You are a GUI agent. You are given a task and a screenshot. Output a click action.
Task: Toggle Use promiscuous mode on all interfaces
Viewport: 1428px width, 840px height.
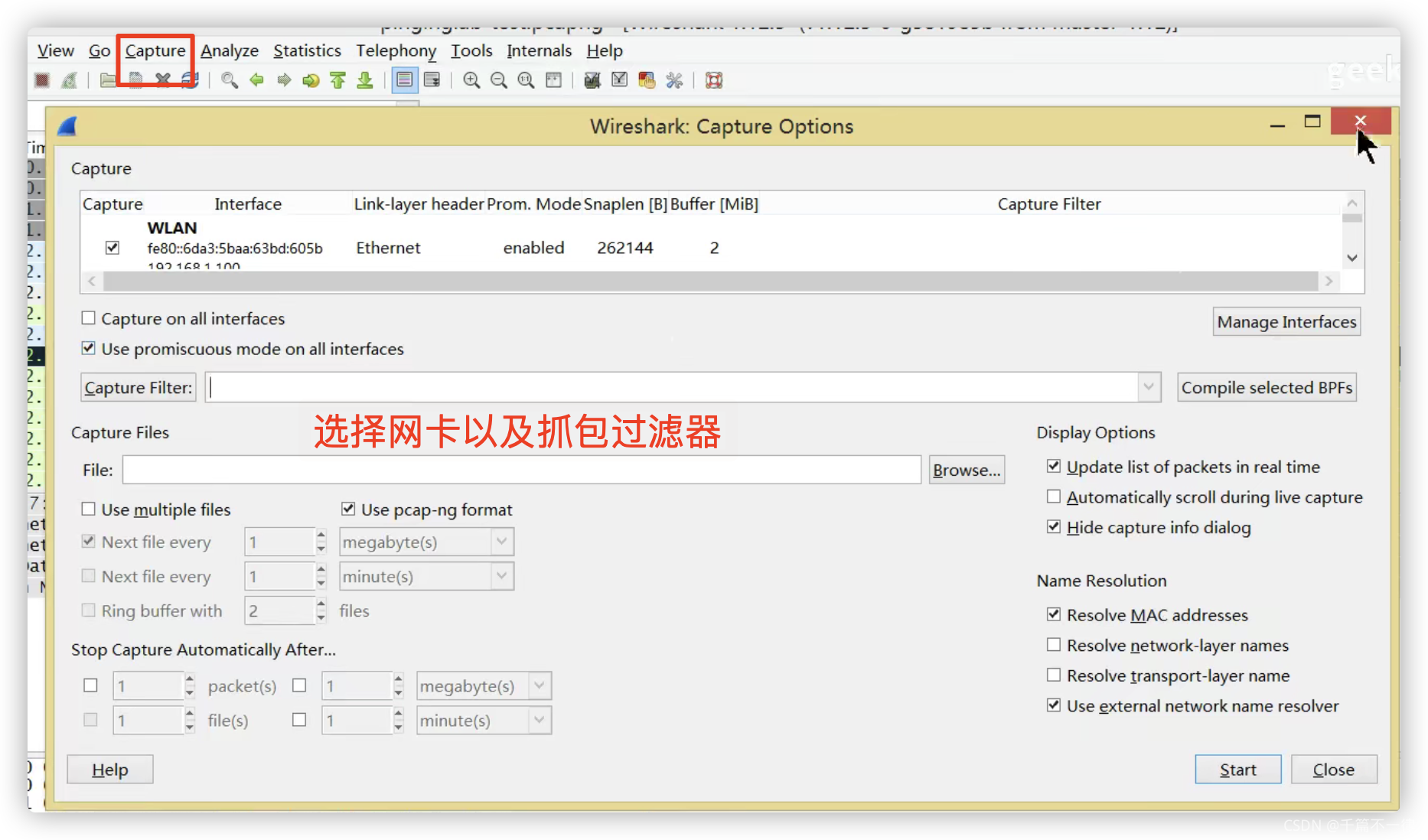89,348
